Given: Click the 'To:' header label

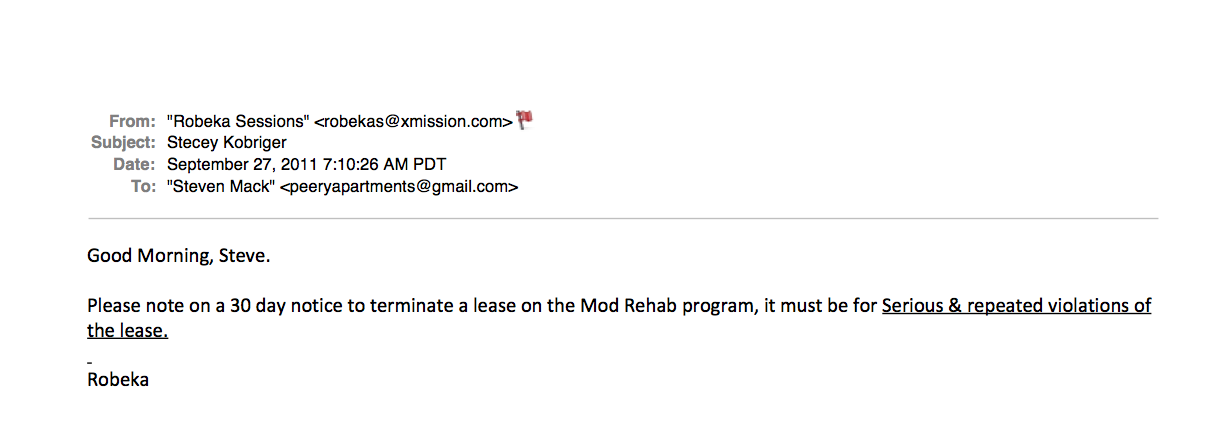Looking at the screenshot, I should (x=143, y=186).
